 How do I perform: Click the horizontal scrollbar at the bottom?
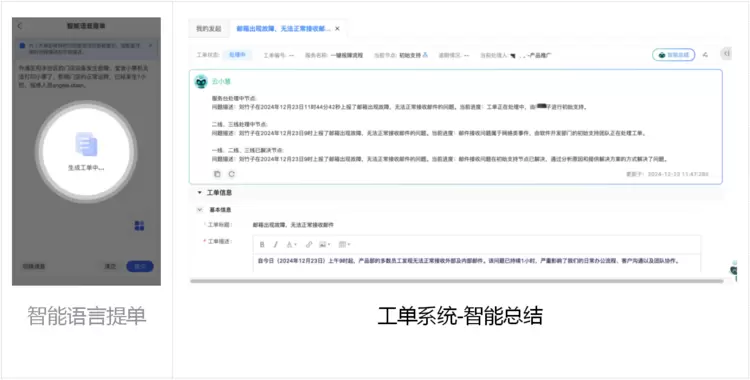click(x=457, y=281)
